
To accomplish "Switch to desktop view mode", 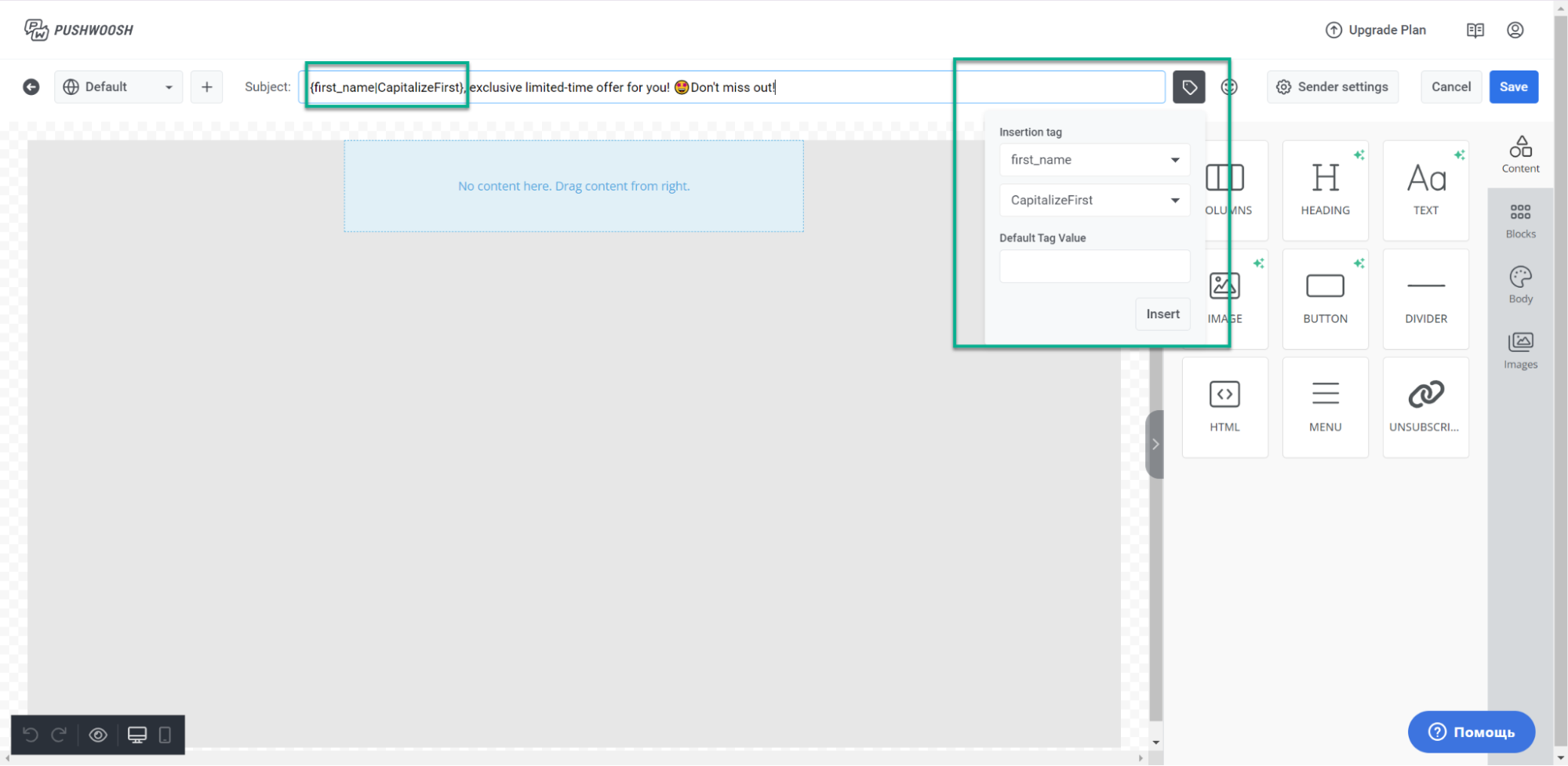I will tap(137, 735).
